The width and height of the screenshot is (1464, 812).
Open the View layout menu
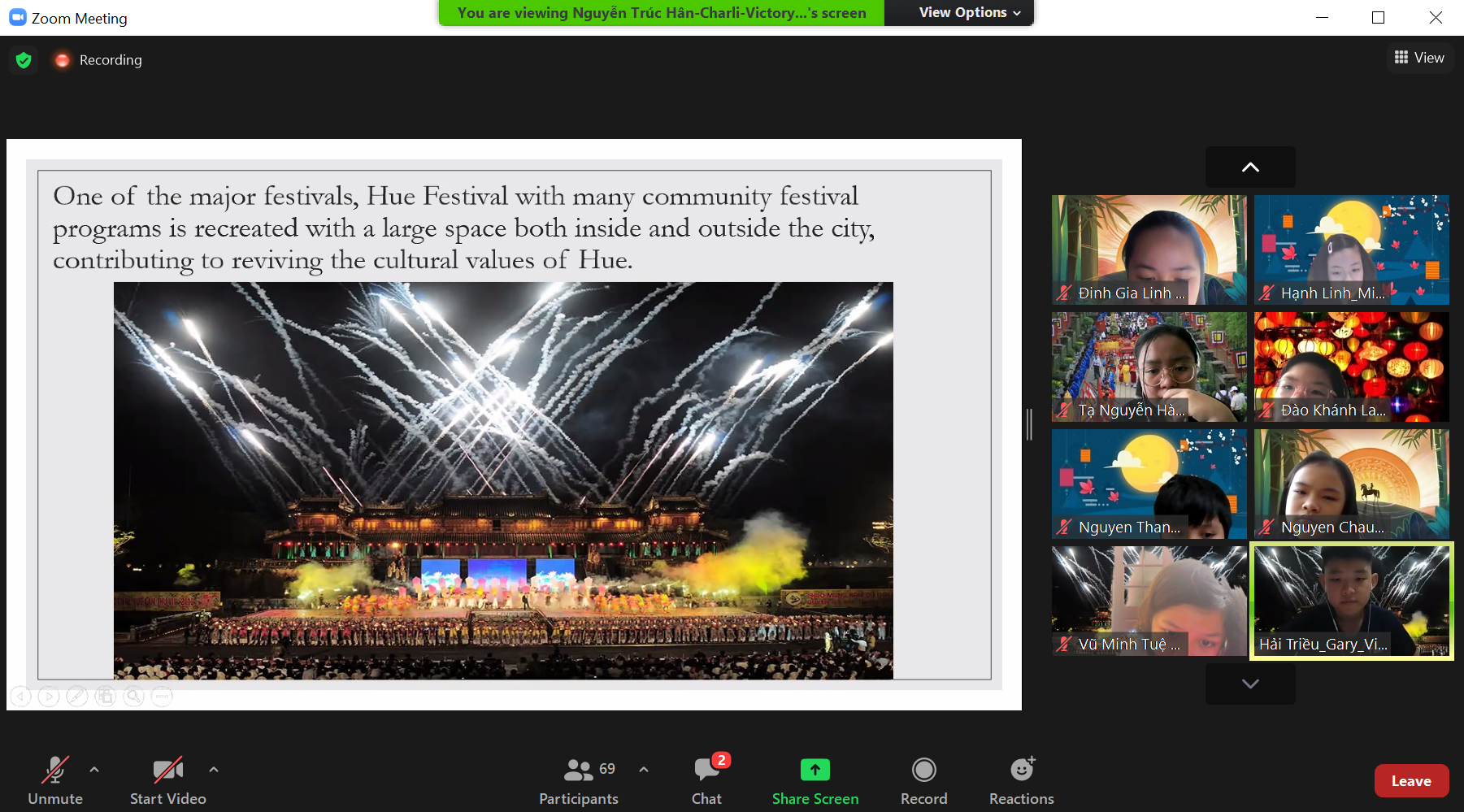(1419, 58)
